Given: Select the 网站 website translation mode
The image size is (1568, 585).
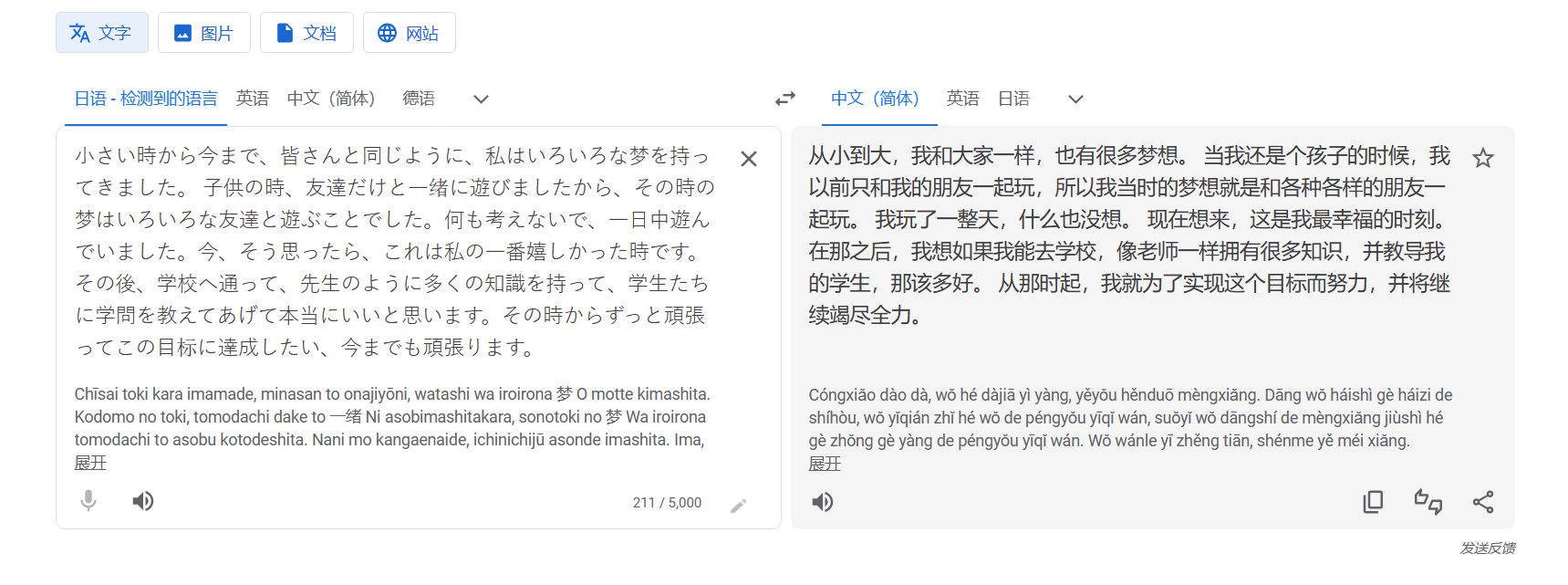Looking at the screenshot, I should (x=409, y=33).
